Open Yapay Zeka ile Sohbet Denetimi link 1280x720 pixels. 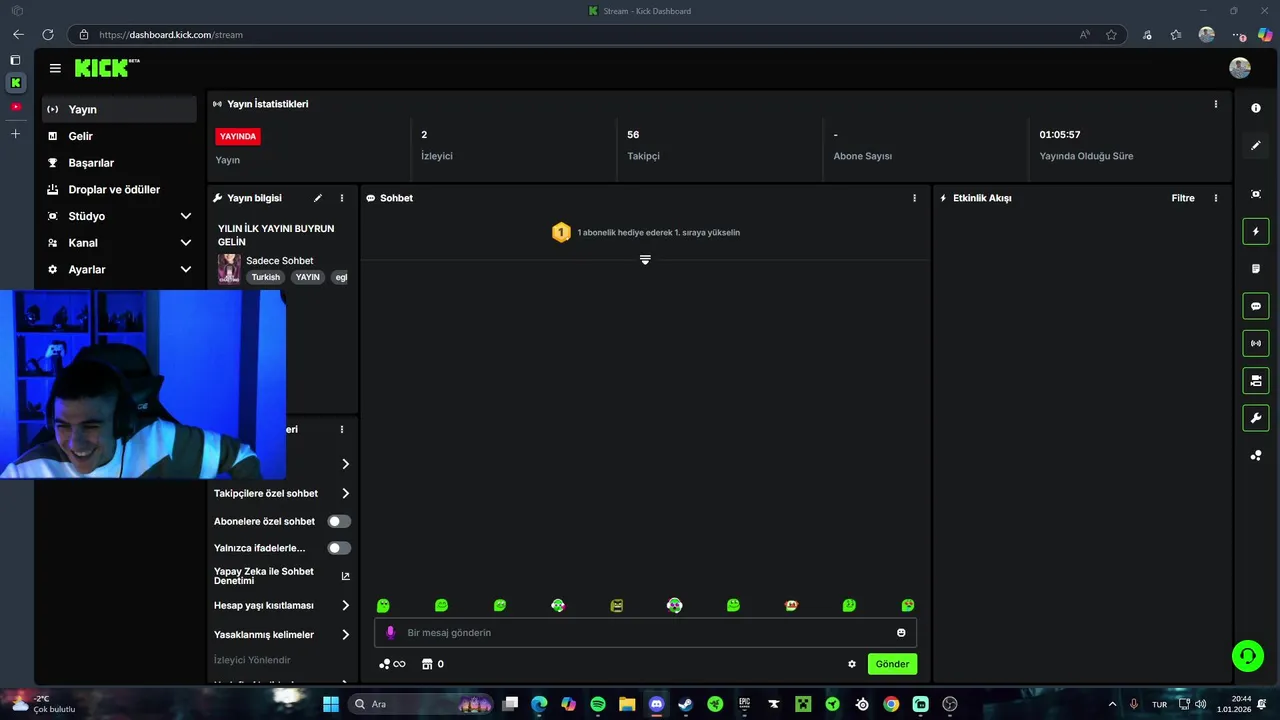tap(281, 576)
